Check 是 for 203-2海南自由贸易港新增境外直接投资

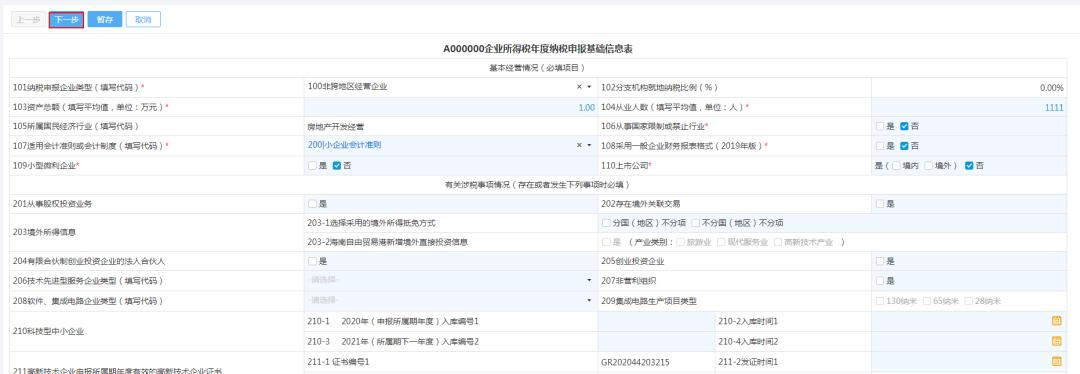pyautogui.click(x=606, y=242)
